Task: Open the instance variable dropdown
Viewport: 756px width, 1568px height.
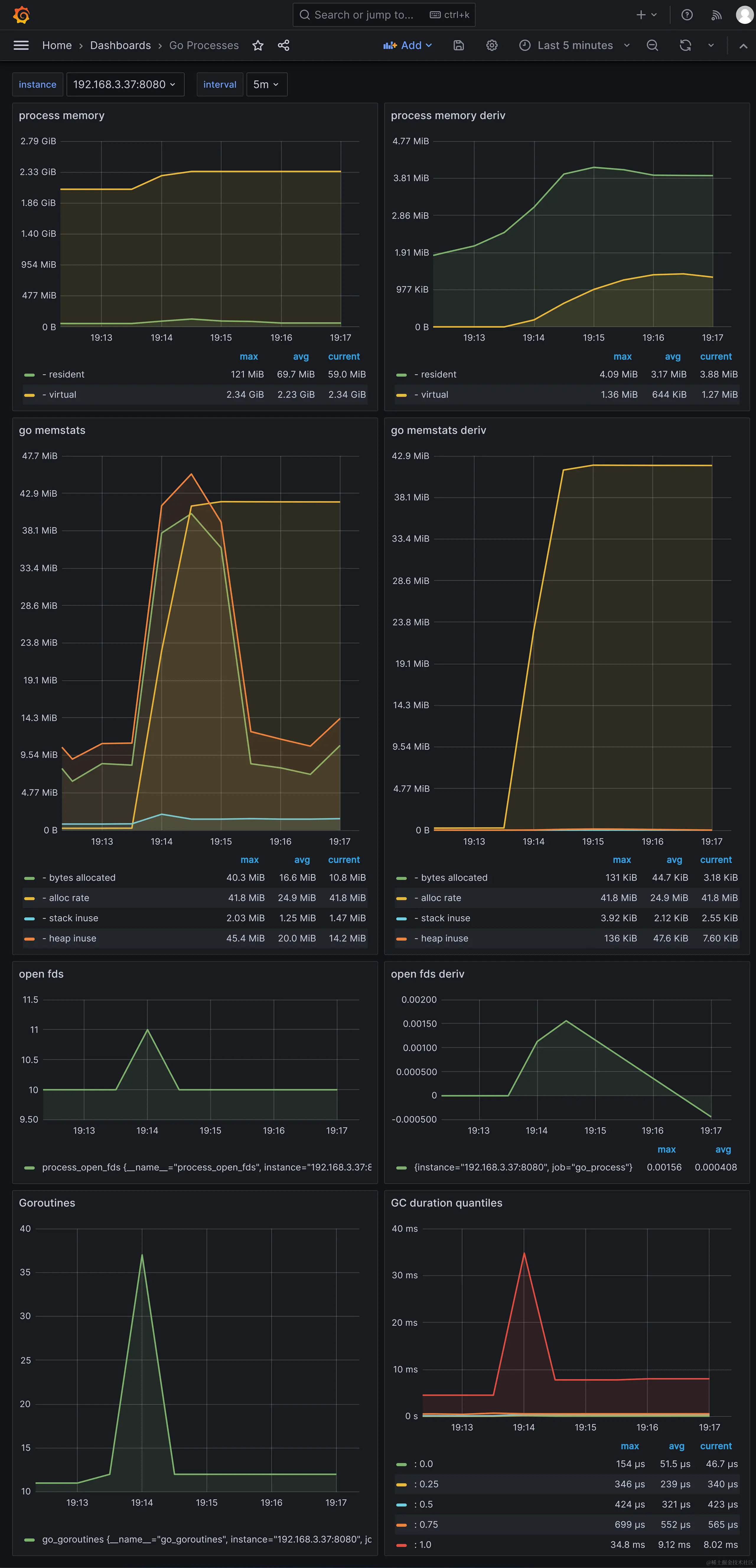Action: coord(126,84)
